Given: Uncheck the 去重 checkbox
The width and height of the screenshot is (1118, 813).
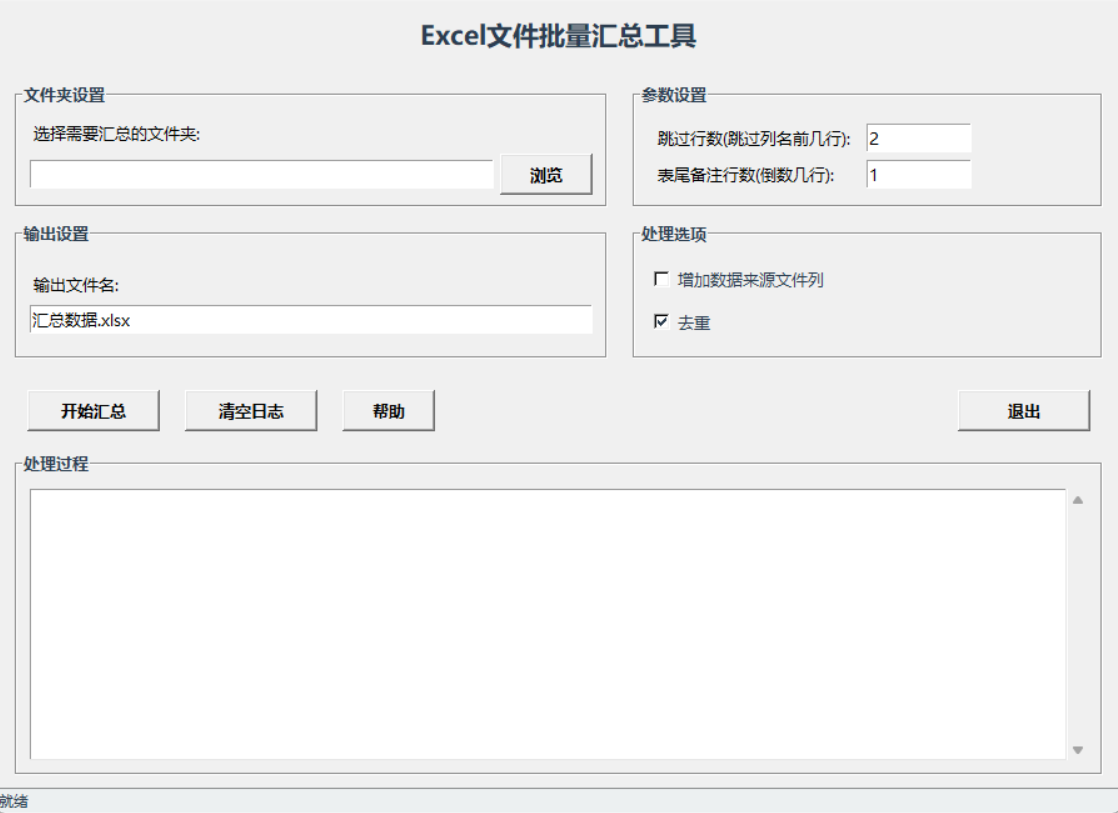Looking at the screenshot, I should [x=661, y=322].
